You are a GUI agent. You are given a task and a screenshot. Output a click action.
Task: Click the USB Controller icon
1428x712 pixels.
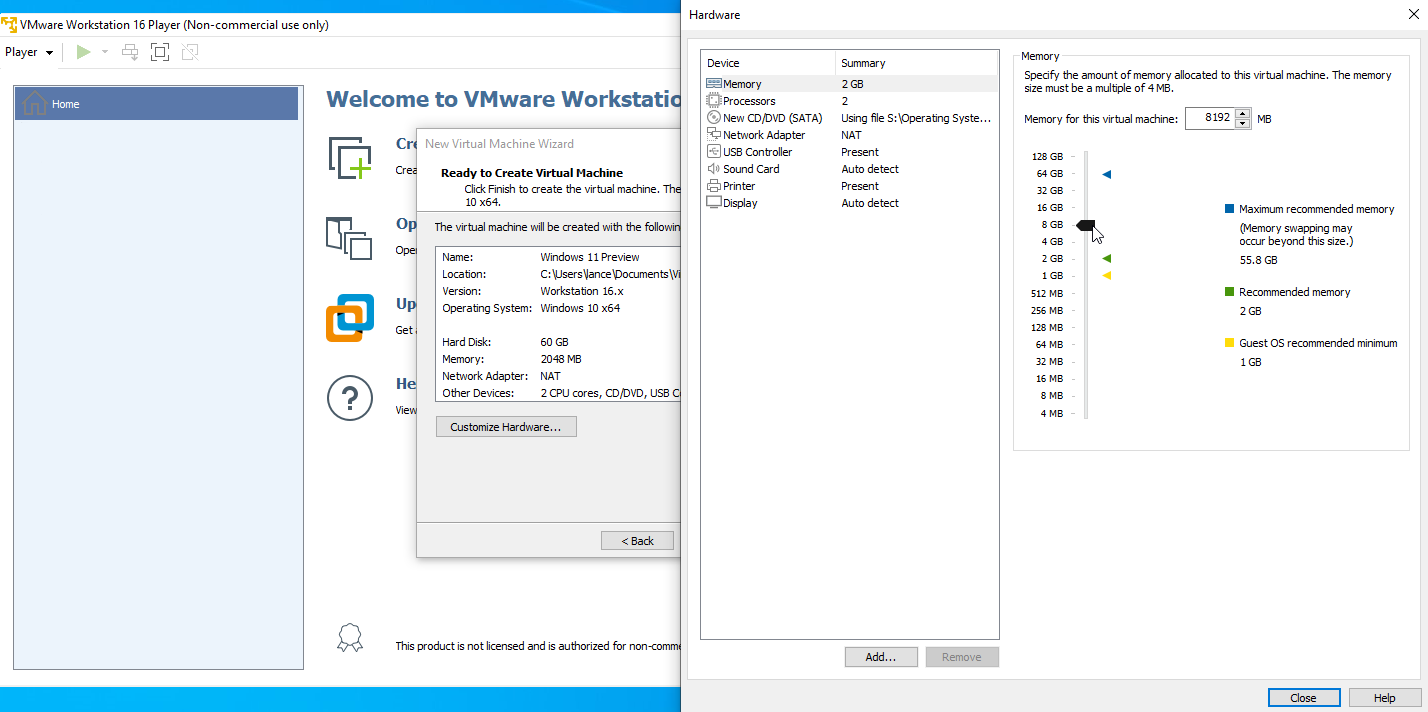[714, 152]
